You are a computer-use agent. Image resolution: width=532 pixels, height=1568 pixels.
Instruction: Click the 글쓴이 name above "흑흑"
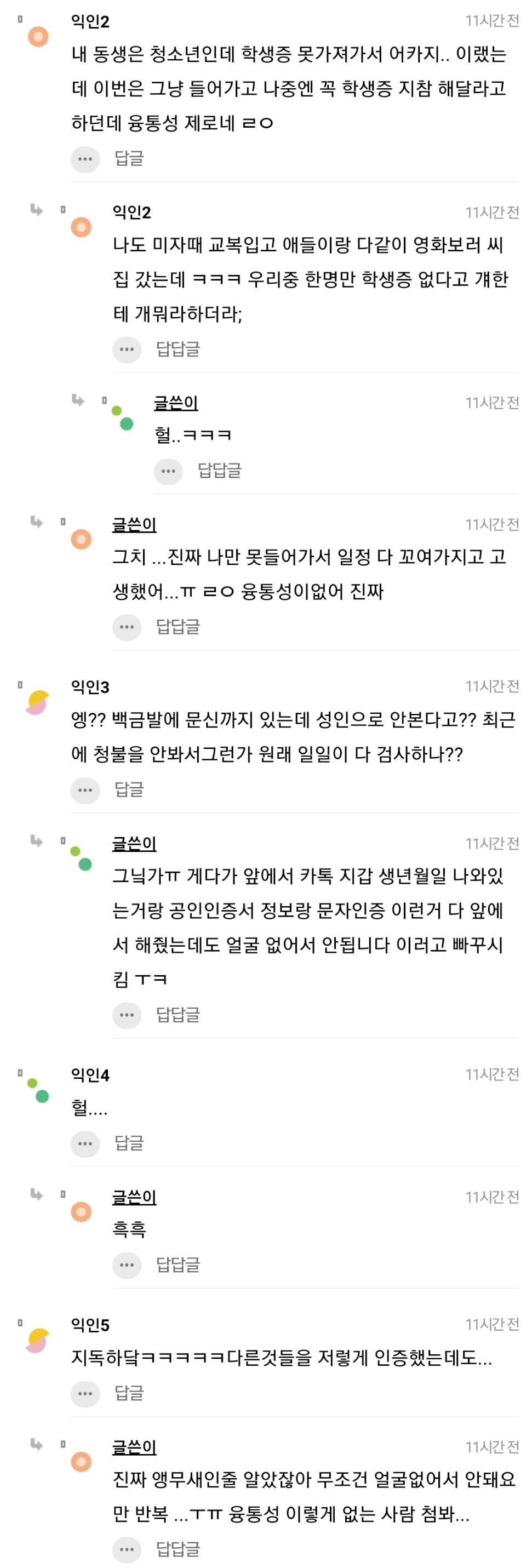coord(135,1197)
